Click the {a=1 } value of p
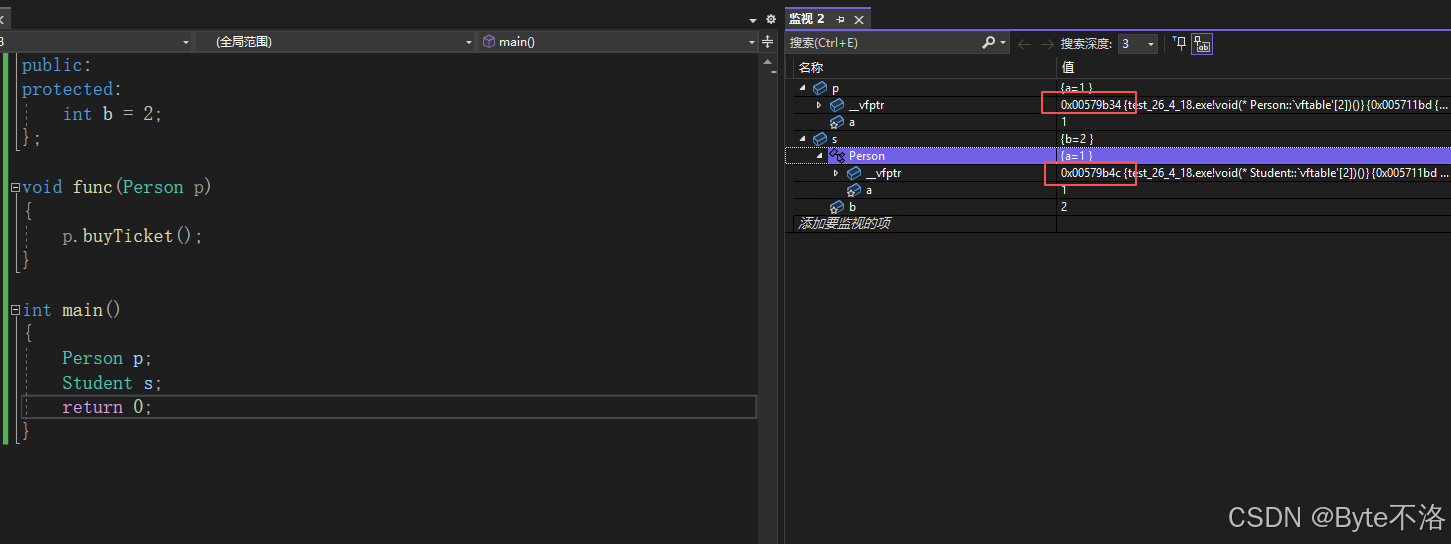 [x=1077, y=88]
